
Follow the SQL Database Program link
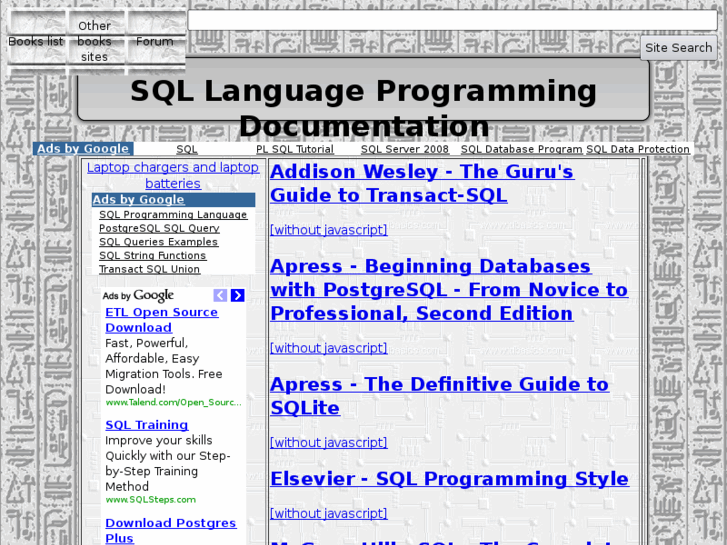522,149
